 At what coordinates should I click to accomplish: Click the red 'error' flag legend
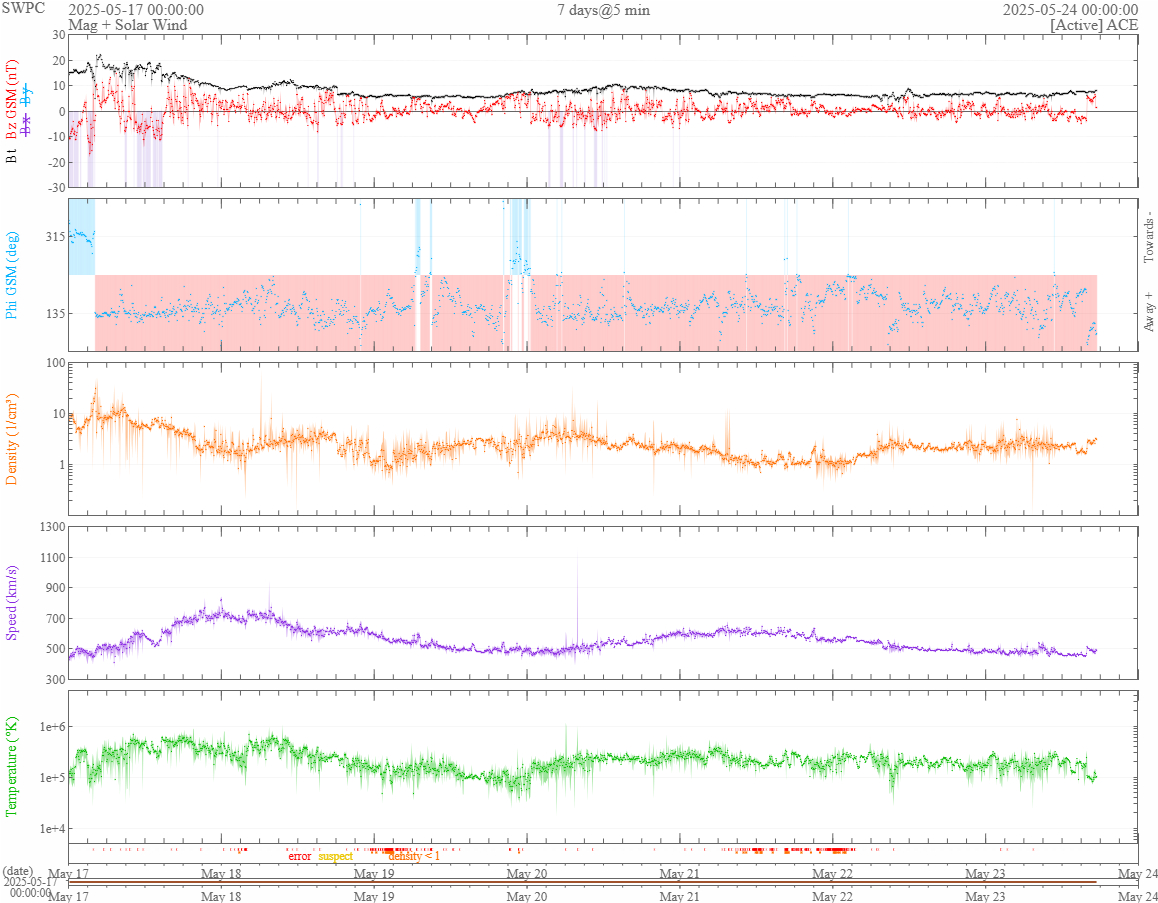300,856
